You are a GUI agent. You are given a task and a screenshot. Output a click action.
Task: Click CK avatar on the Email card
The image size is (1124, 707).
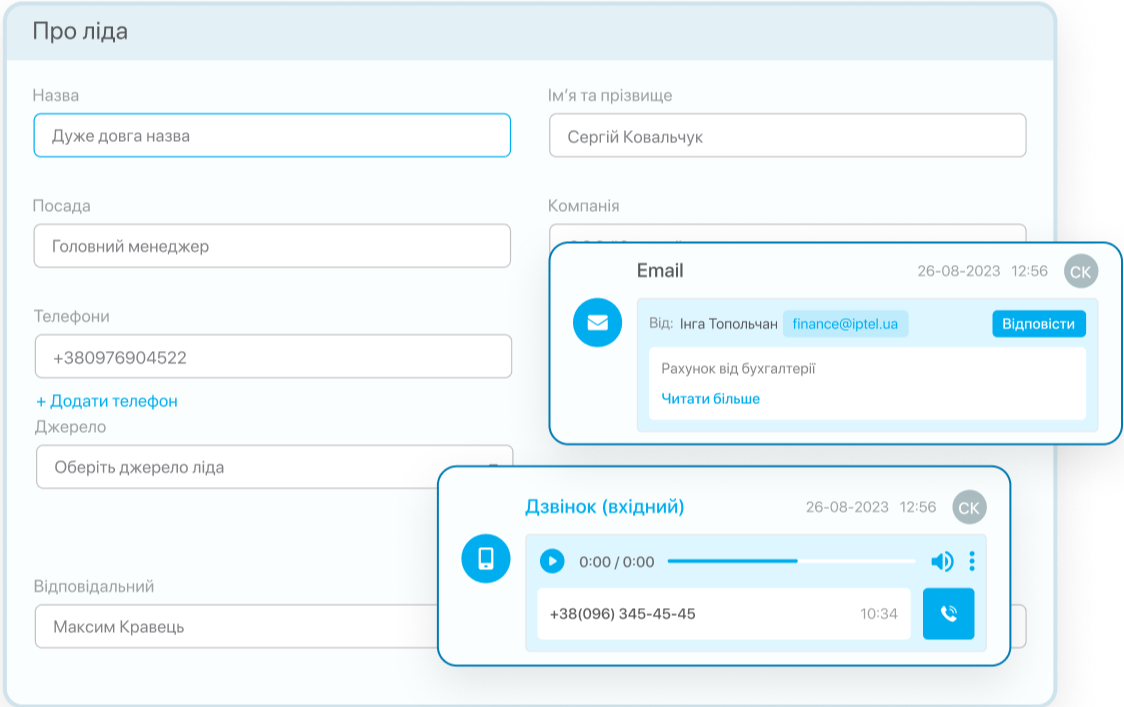1081,271
